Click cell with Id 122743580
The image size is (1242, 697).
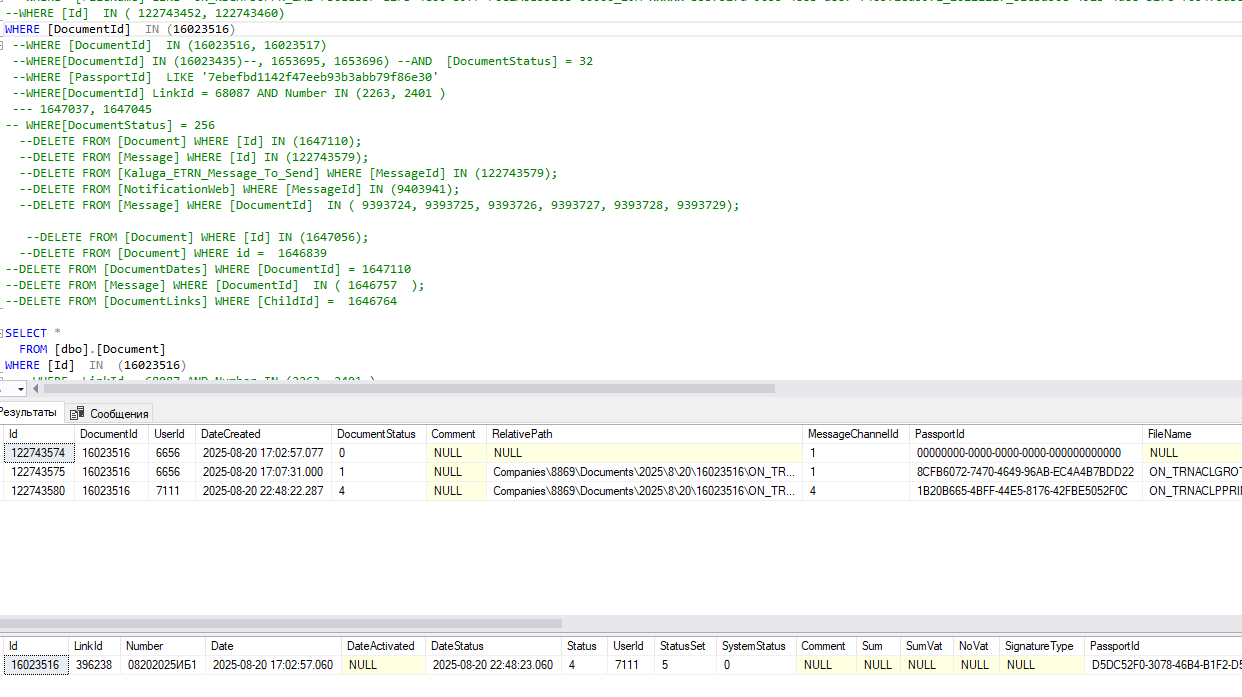pos(38,491)
